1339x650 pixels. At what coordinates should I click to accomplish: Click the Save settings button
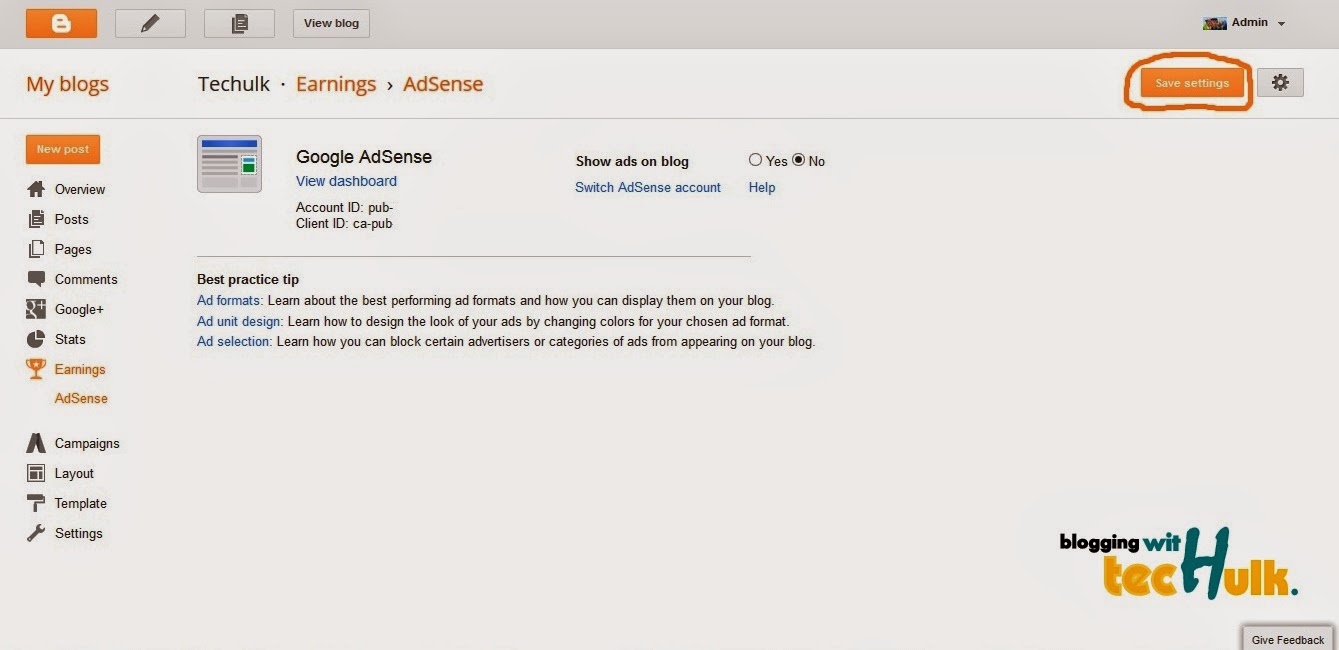1192,83
